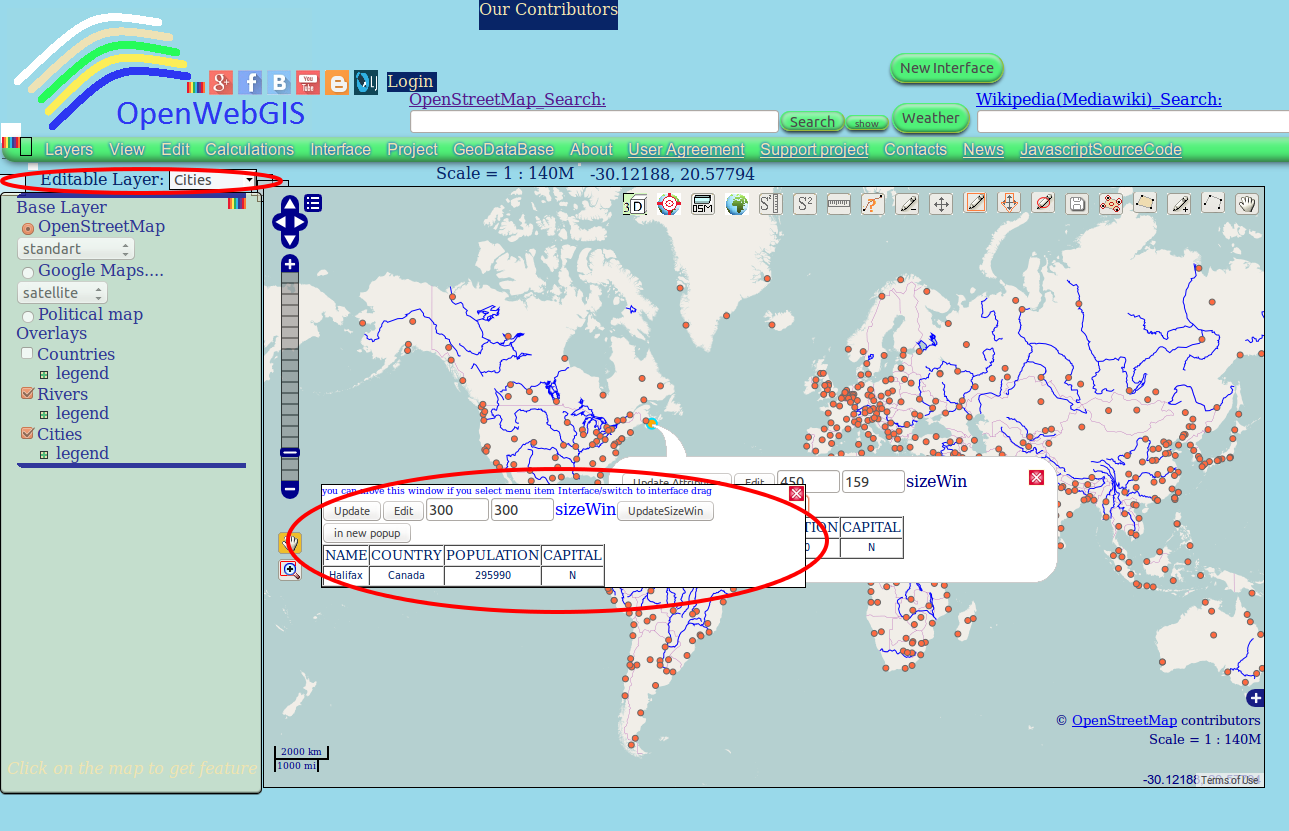Open the View menu
This screenshot has width=1289, height=831.
(127, 150)
